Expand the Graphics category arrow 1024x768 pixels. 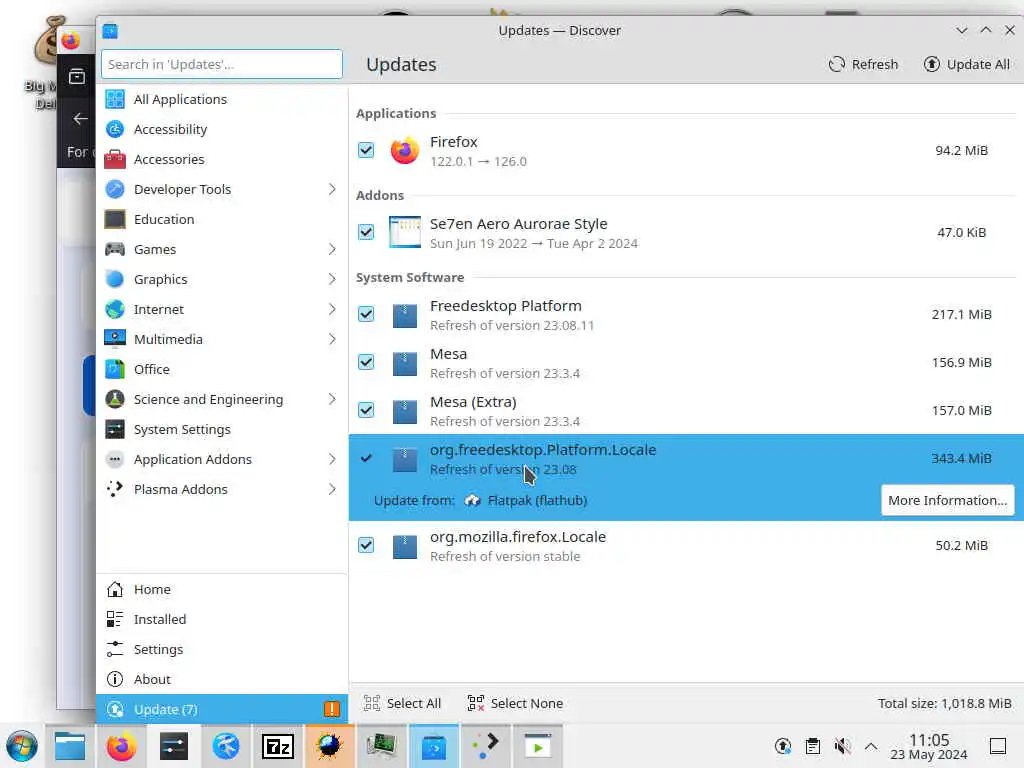pos(332,280)
